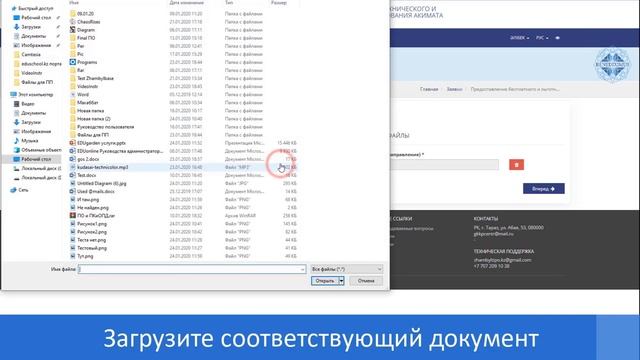The image size is (640, 360).
Task: Click the Word icon of Test.docx
Action: [x=73, y=176]
